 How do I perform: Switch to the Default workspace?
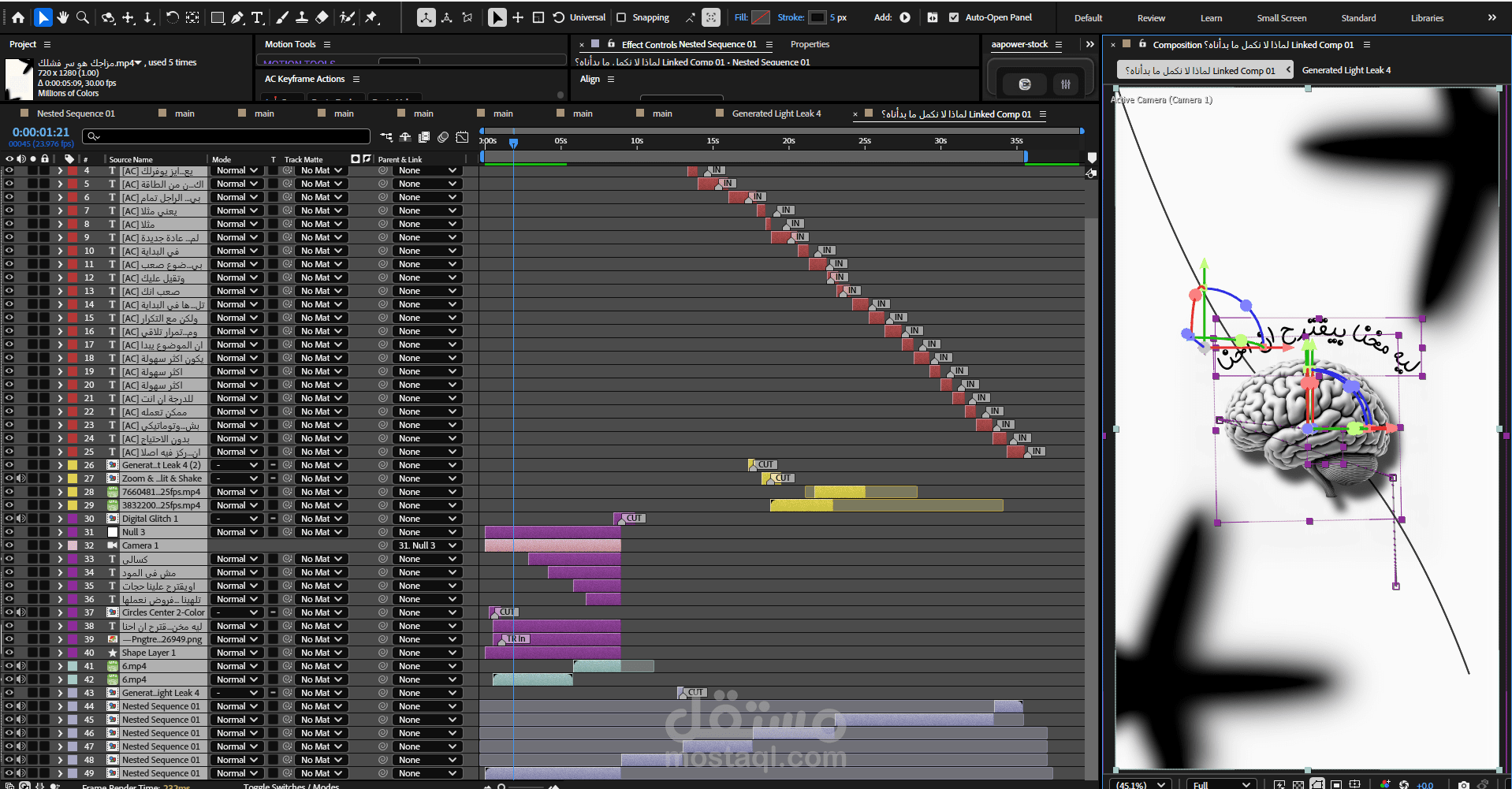[x=1088, y=18]
